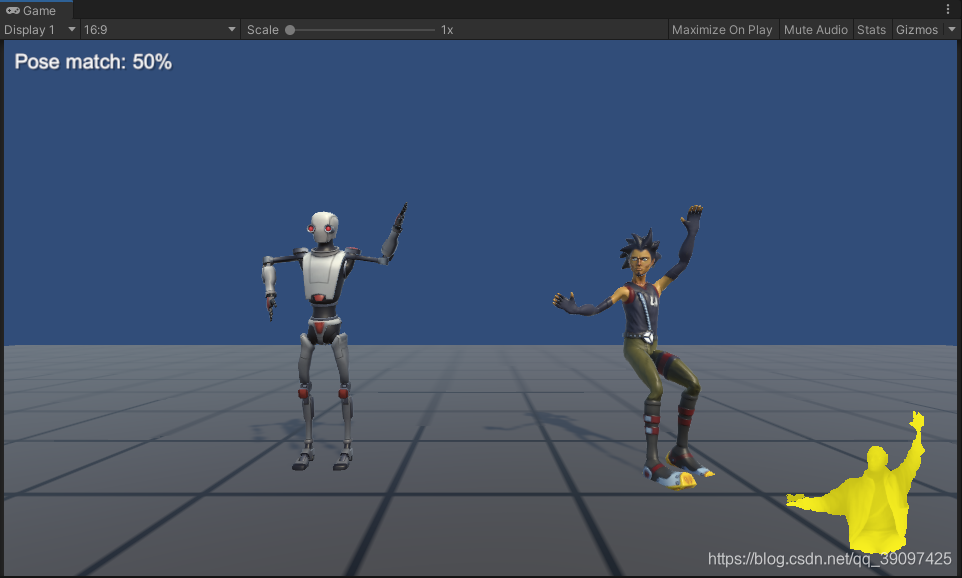Open the CSDN blog watermark link
The width and height of the screenshot is (962, 578).
point(828,558)
